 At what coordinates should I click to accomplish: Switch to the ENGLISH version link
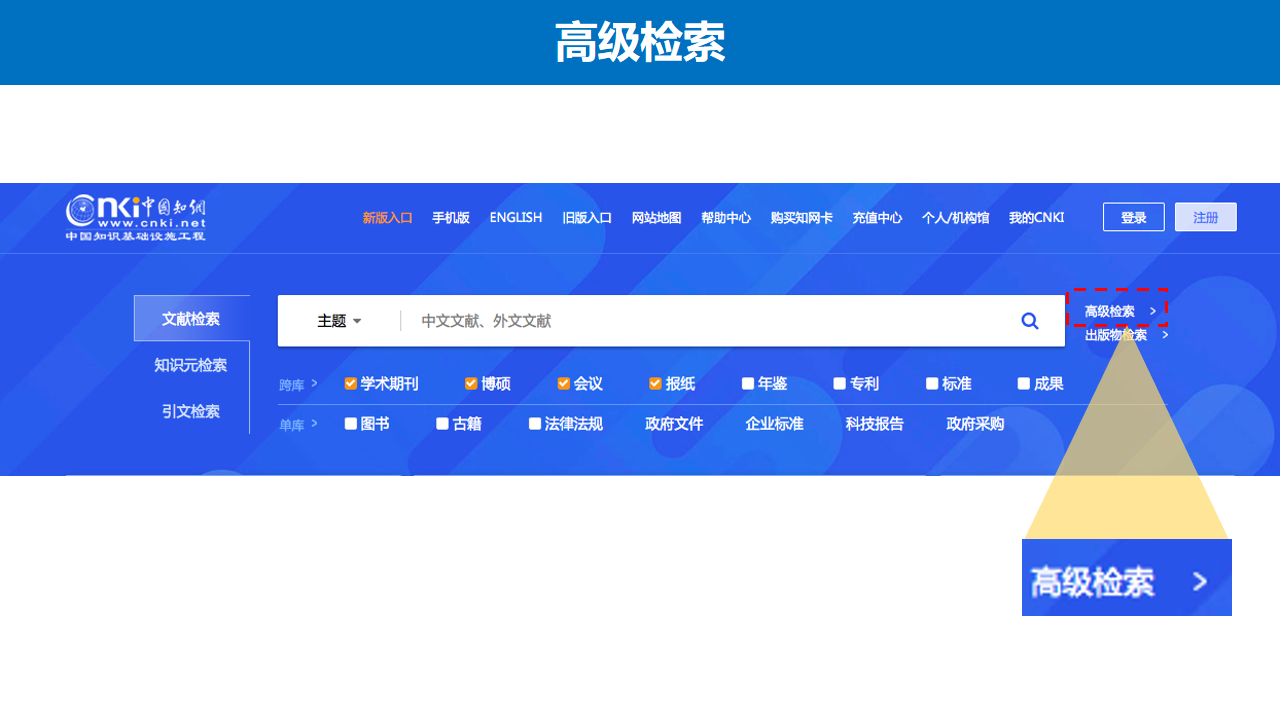pyautogui.click(x=516, y=217)
